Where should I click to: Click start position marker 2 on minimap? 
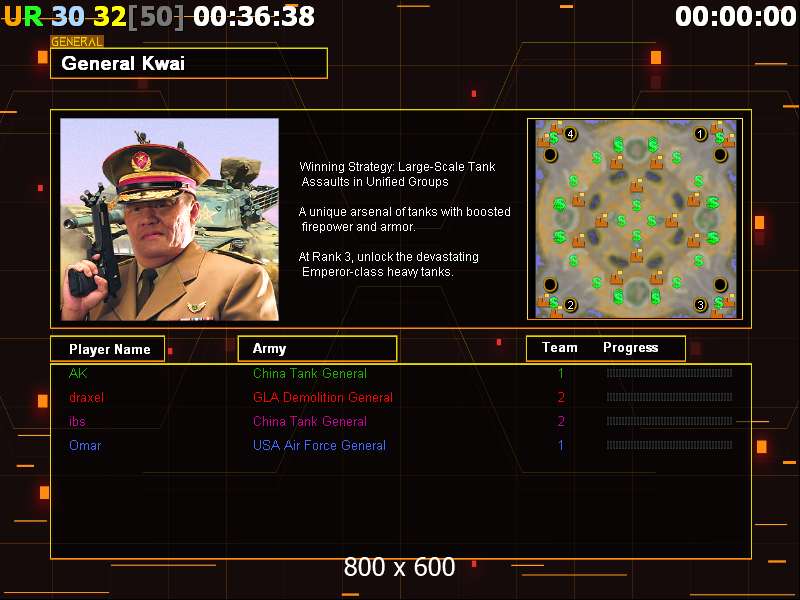pyautogui.click(x=570, y=305)
